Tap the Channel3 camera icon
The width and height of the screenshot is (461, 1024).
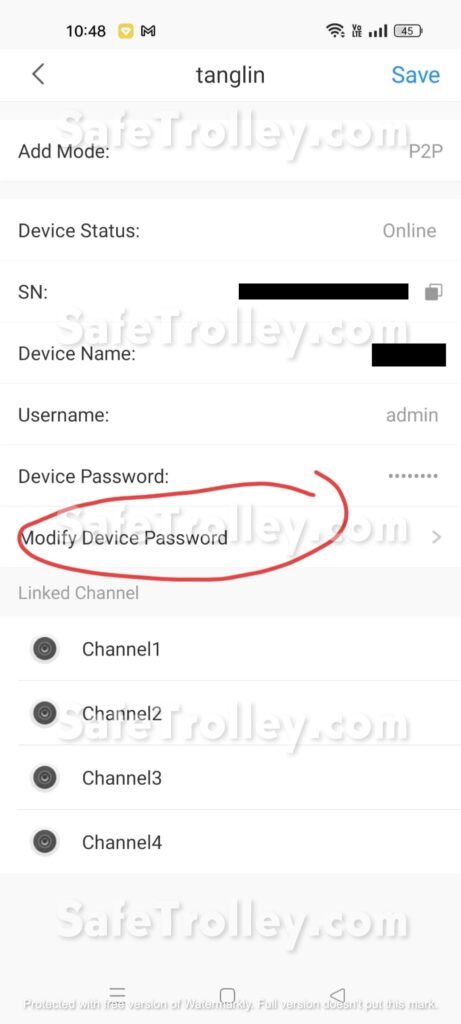point(44,777)
